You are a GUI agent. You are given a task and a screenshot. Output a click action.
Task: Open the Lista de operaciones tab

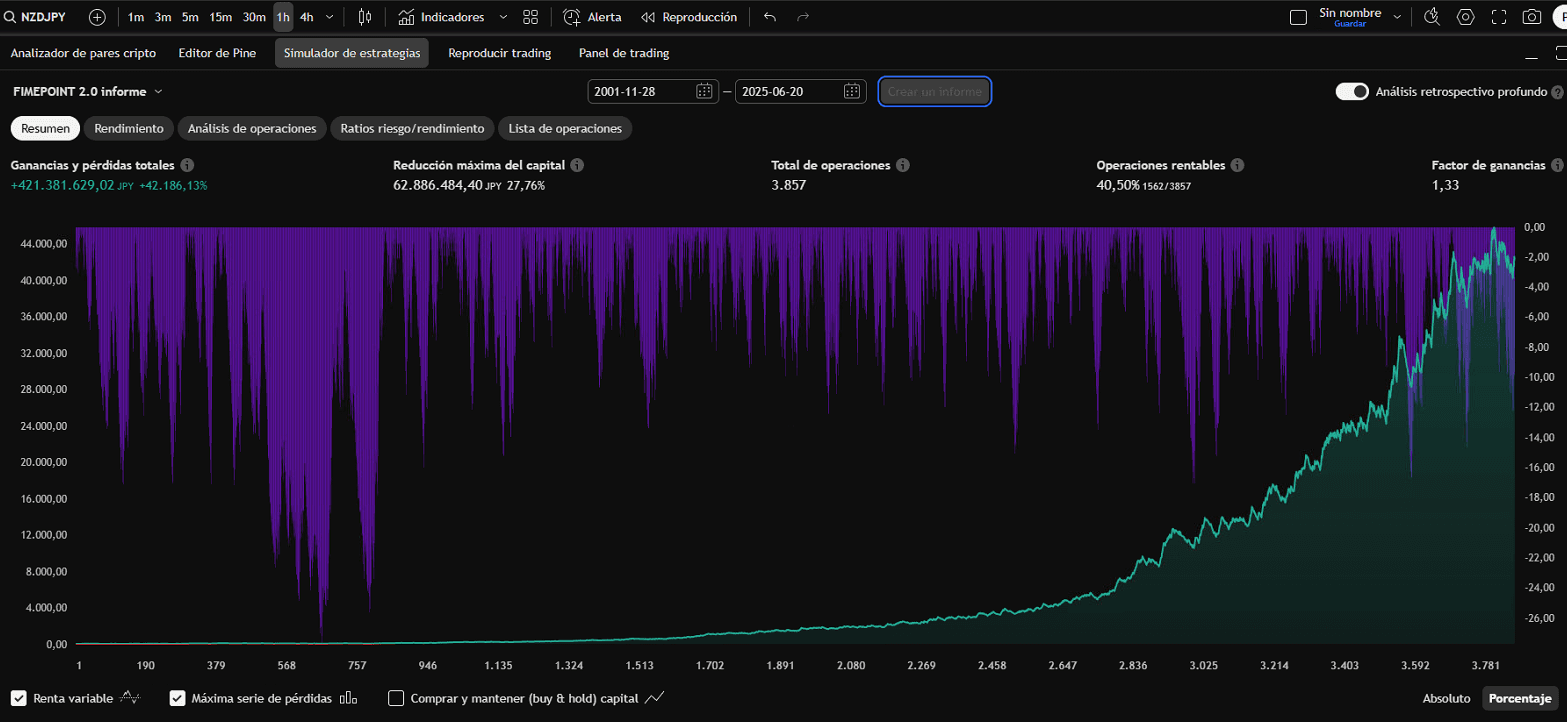[565, 128]
